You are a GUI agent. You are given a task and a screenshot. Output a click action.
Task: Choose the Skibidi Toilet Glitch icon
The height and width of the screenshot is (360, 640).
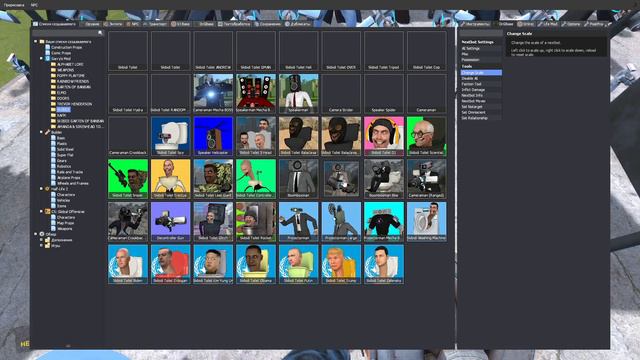[213, 221]
